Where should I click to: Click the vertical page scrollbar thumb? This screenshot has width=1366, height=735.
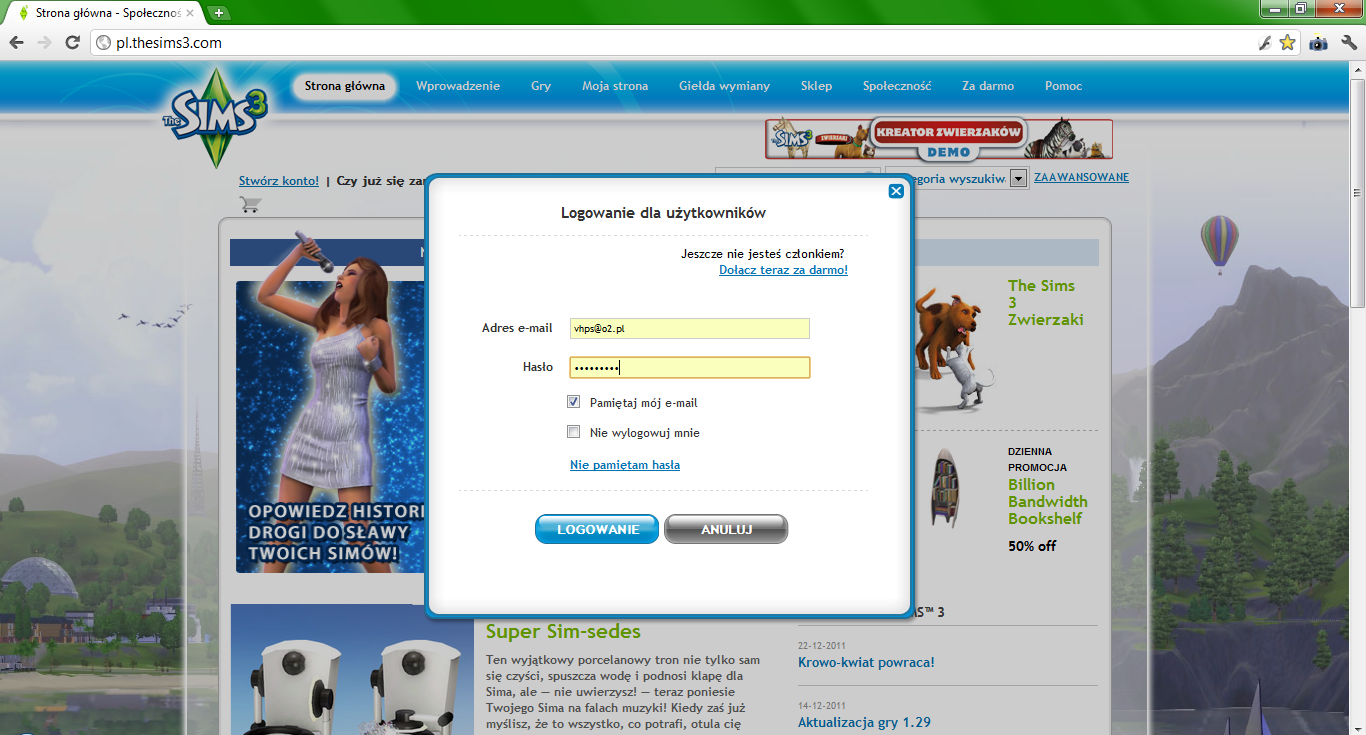pos(1357,192)
